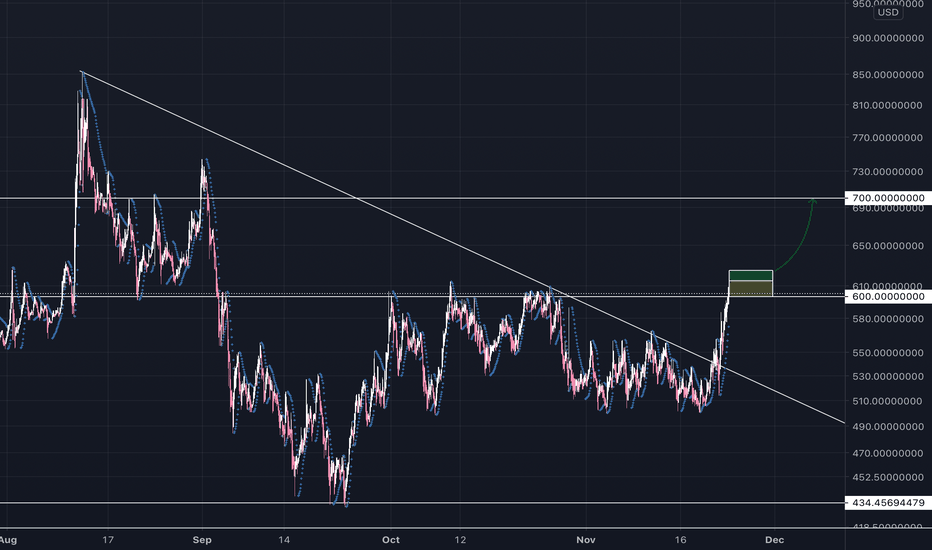Open the USD currency selector
The image size is (932, 550).
click(x=888, y=12)
